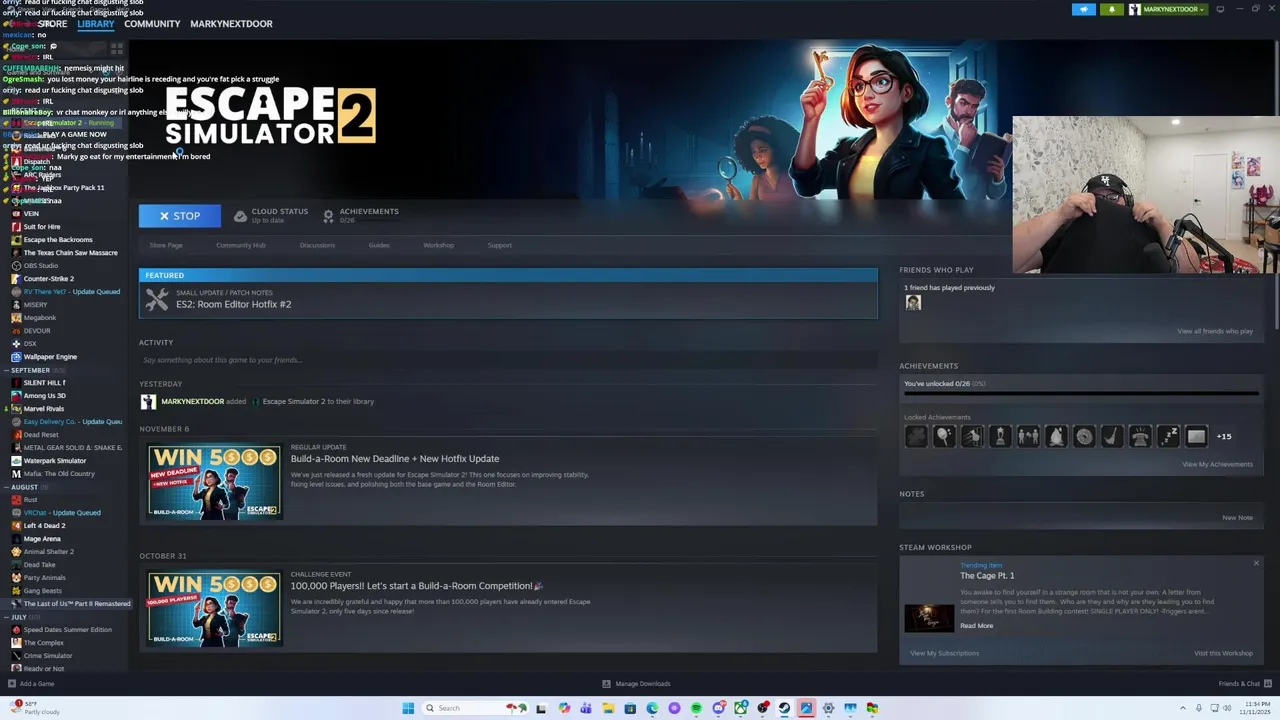
Task: Click the Steam announcements megaphone icon
Action: 1084,9
